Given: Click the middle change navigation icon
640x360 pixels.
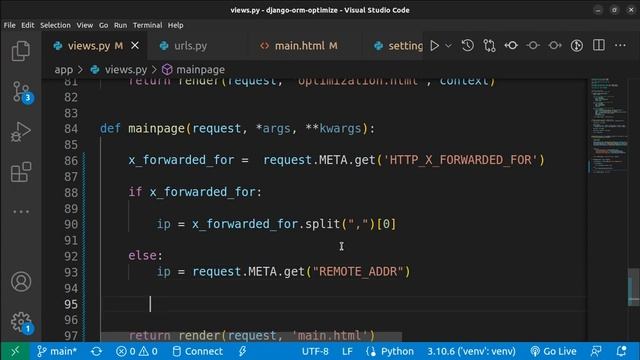Looking at the screenshot, I should pos(533,45).
